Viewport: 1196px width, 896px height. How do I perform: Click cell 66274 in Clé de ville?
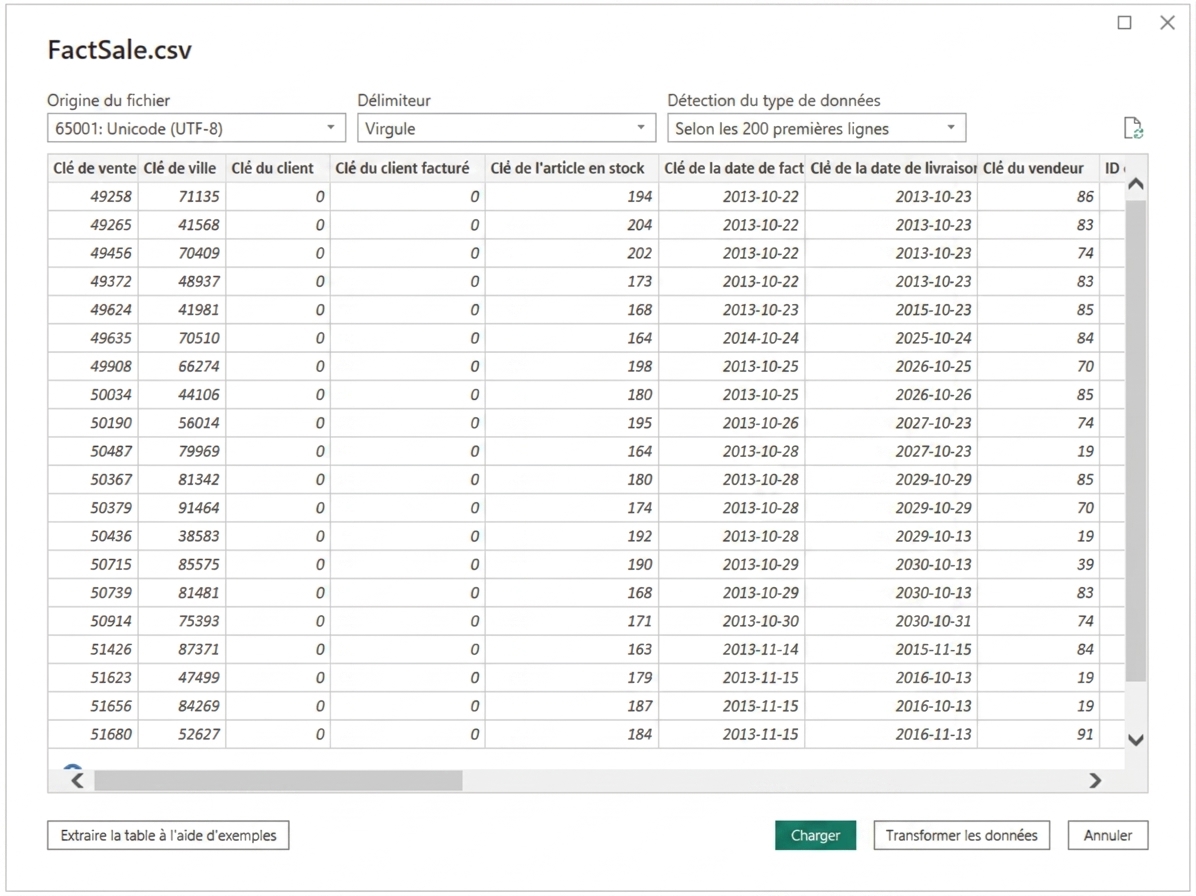(182, 365)
